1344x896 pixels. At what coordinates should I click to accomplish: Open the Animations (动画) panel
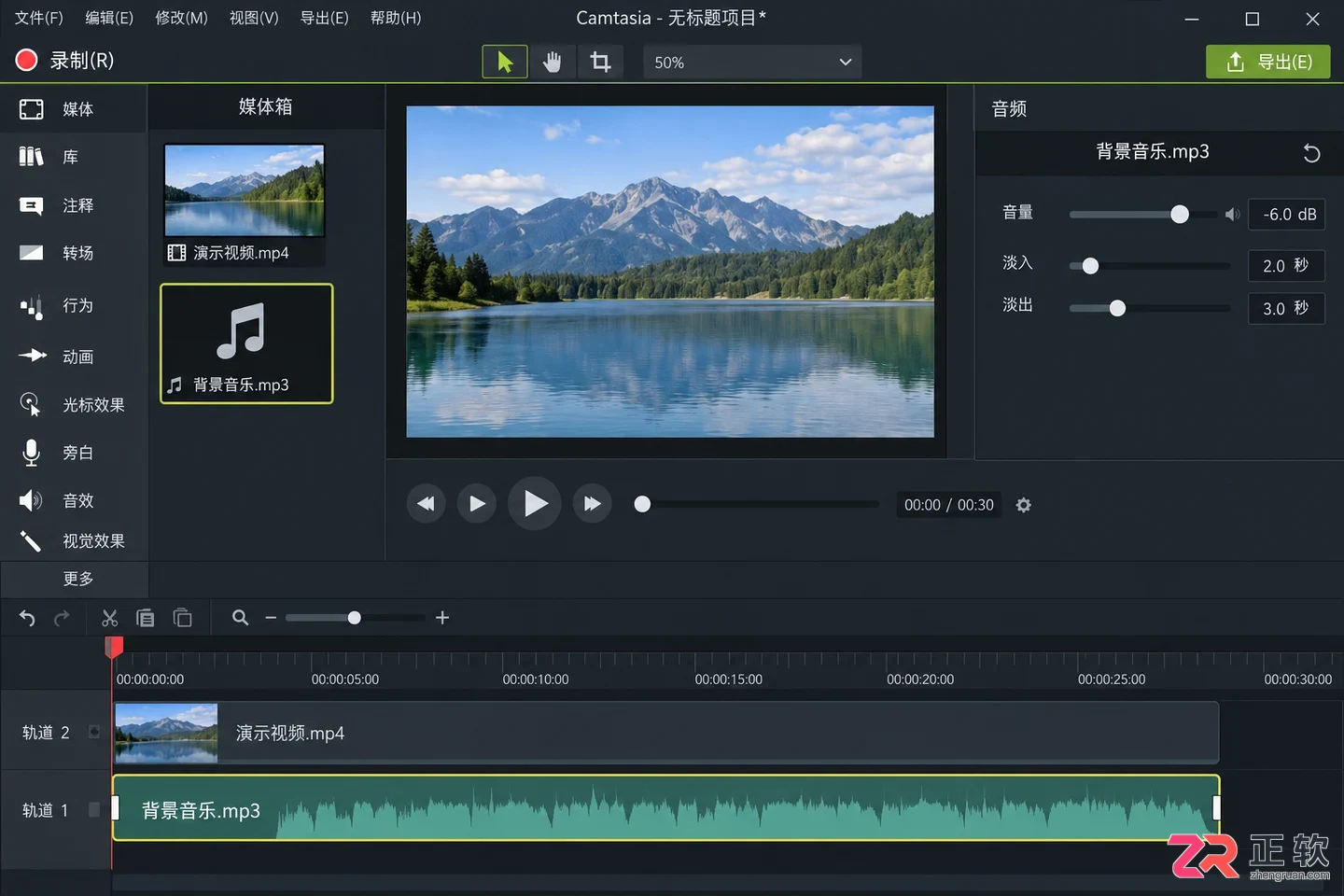tap(74, 357)
